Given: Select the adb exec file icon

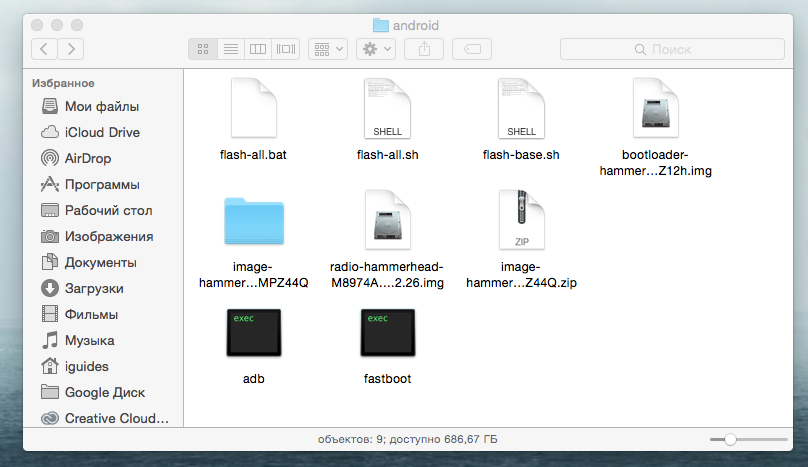Looking at the screenshot, I should pyautogui.click(x=254, y=333).
